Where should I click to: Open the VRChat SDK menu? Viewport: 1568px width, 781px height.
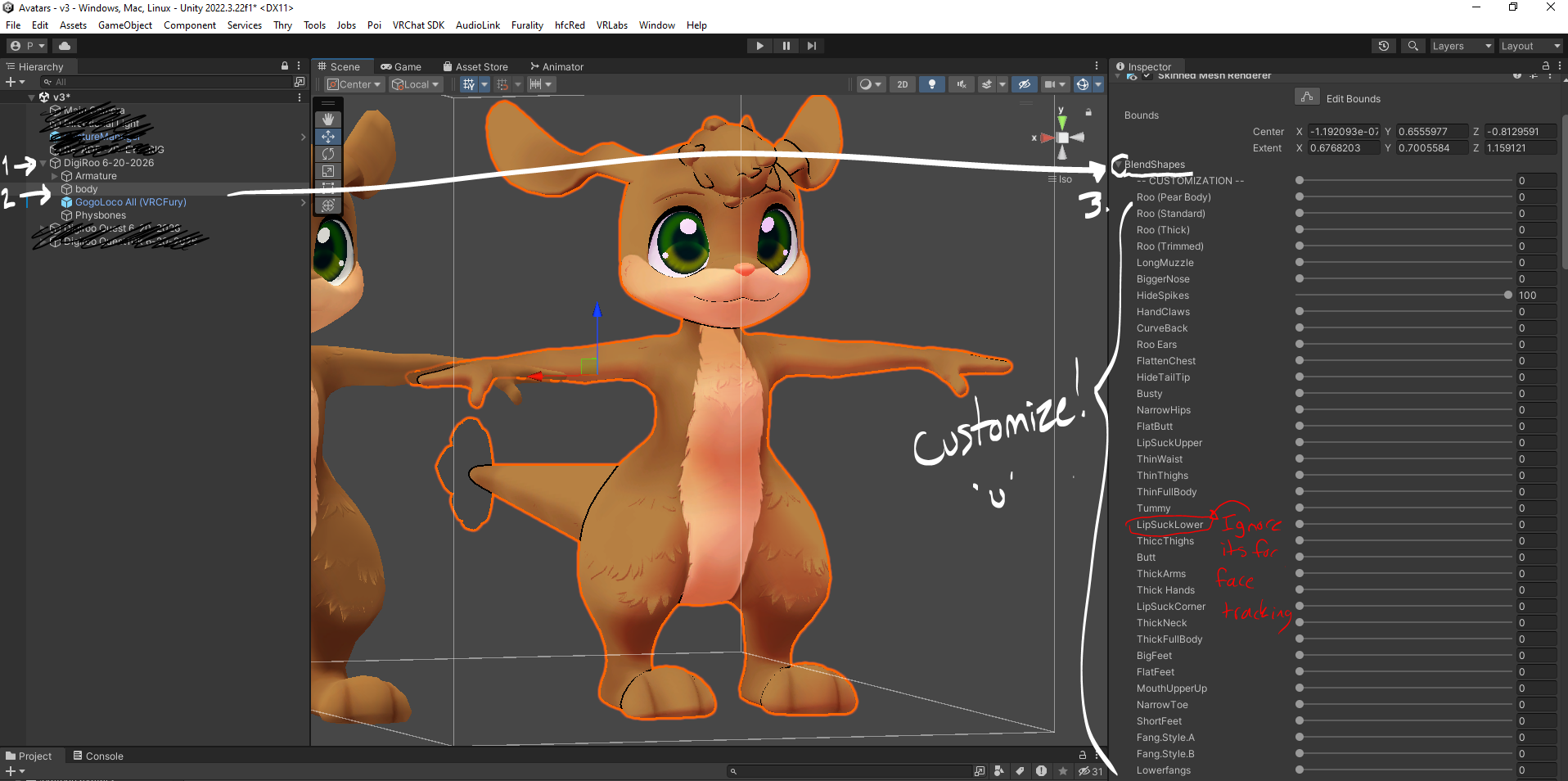pyautogui.click(x=418, y=25)
